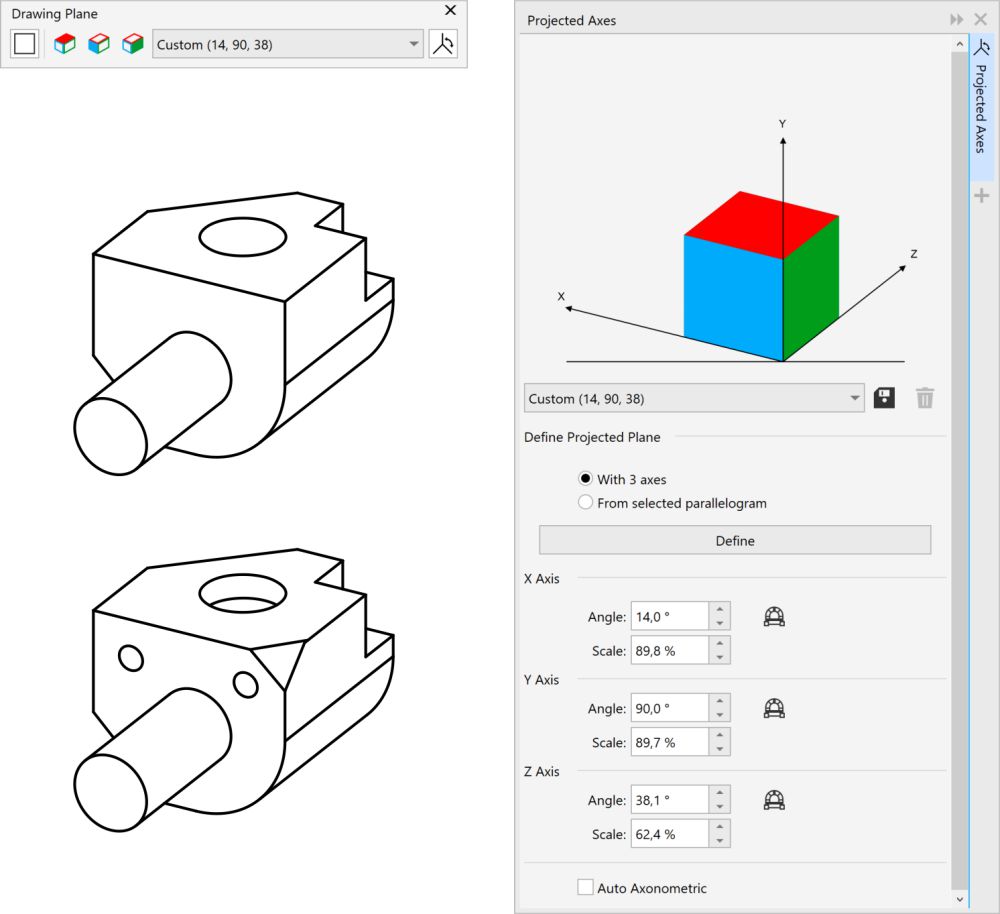This screenshot has height=914, width=1000.
Task: Select 'From selected parallelogram' radio option
Action: point(585,503)
